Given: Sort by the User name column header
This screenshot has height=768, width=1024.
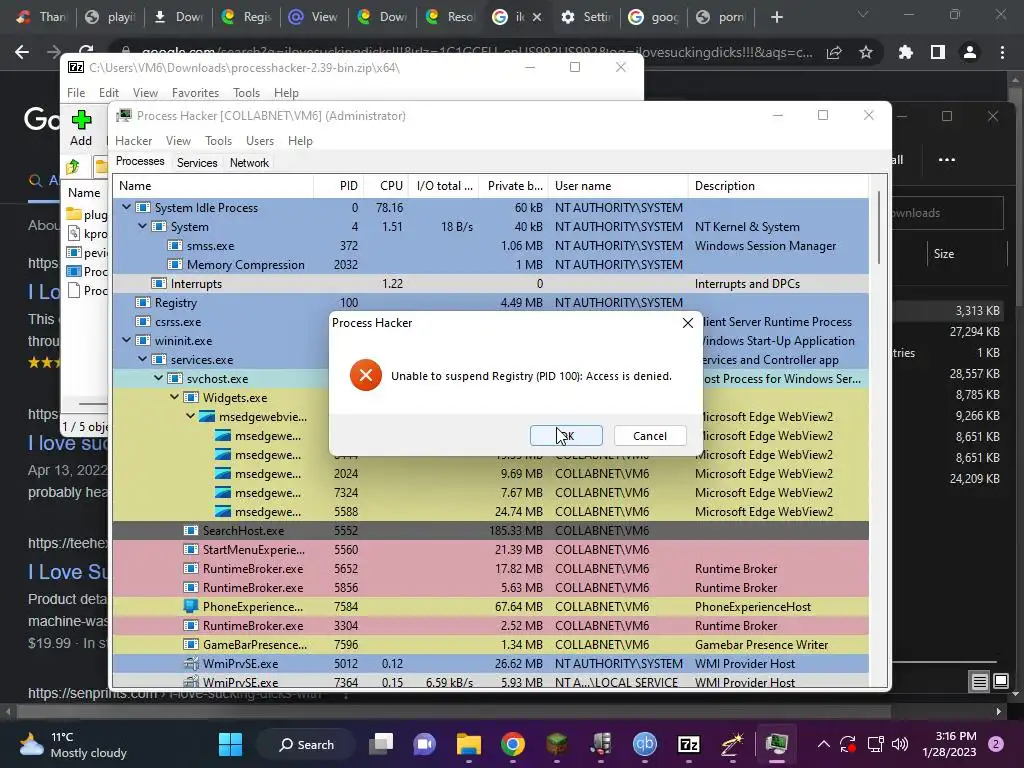Looking at the screenshot, I should 618,186.
